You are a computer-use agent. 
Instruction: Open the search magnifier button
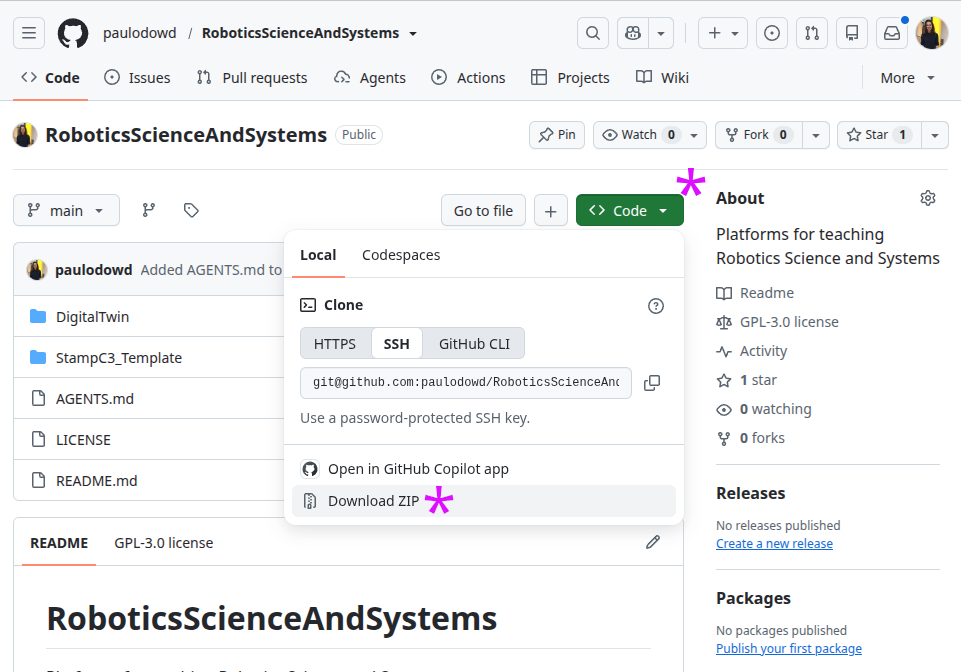pyautogui.click(x=593, y=32)
